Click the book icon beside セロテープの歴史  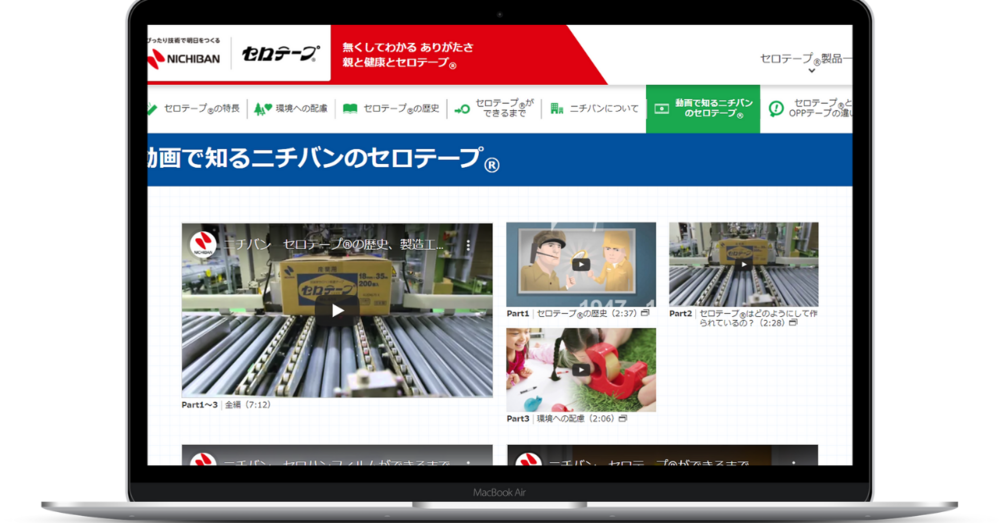pyautogui.click(x=350, y=109)
